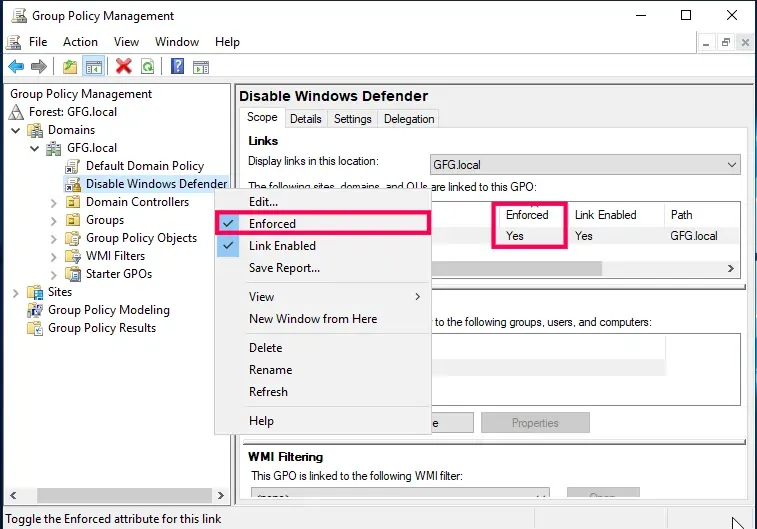Open the File menu

point(38,42)
